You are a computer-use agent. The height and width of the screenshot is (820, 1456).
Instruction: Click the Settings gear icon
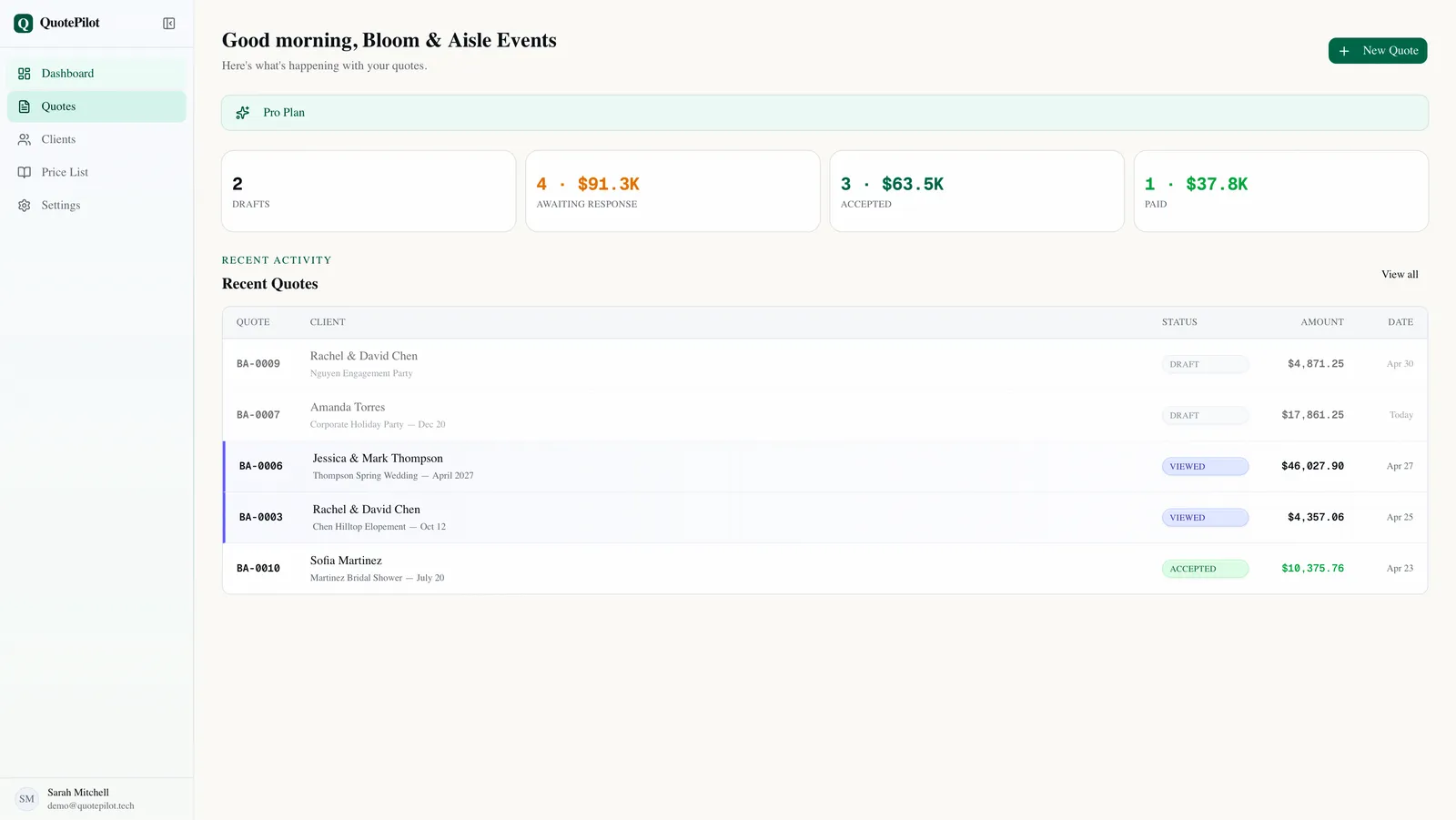(x=25, y=206)
